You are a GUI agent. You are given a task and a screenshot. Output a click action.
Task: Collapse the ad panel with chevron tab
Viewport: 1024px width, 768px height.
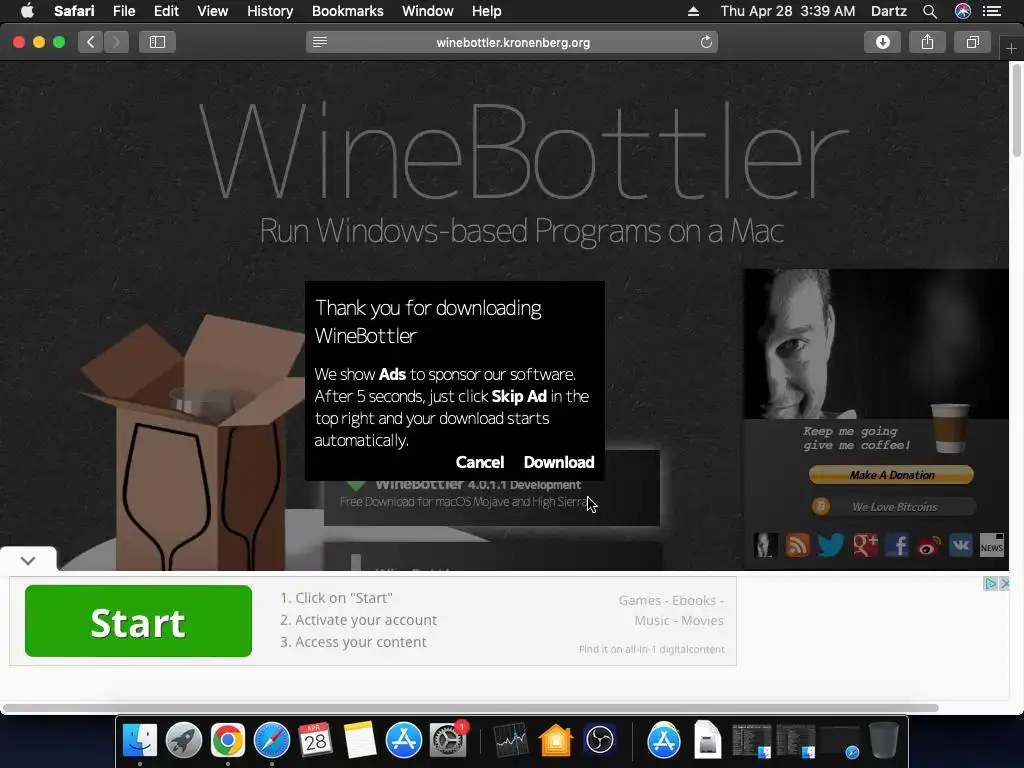click(28, 560)
